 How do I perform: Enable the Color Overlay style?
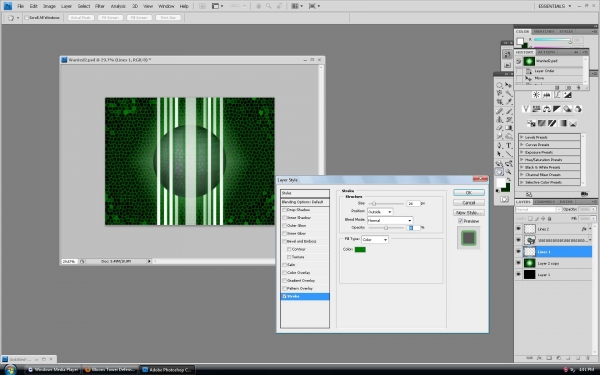click(284, 272)
